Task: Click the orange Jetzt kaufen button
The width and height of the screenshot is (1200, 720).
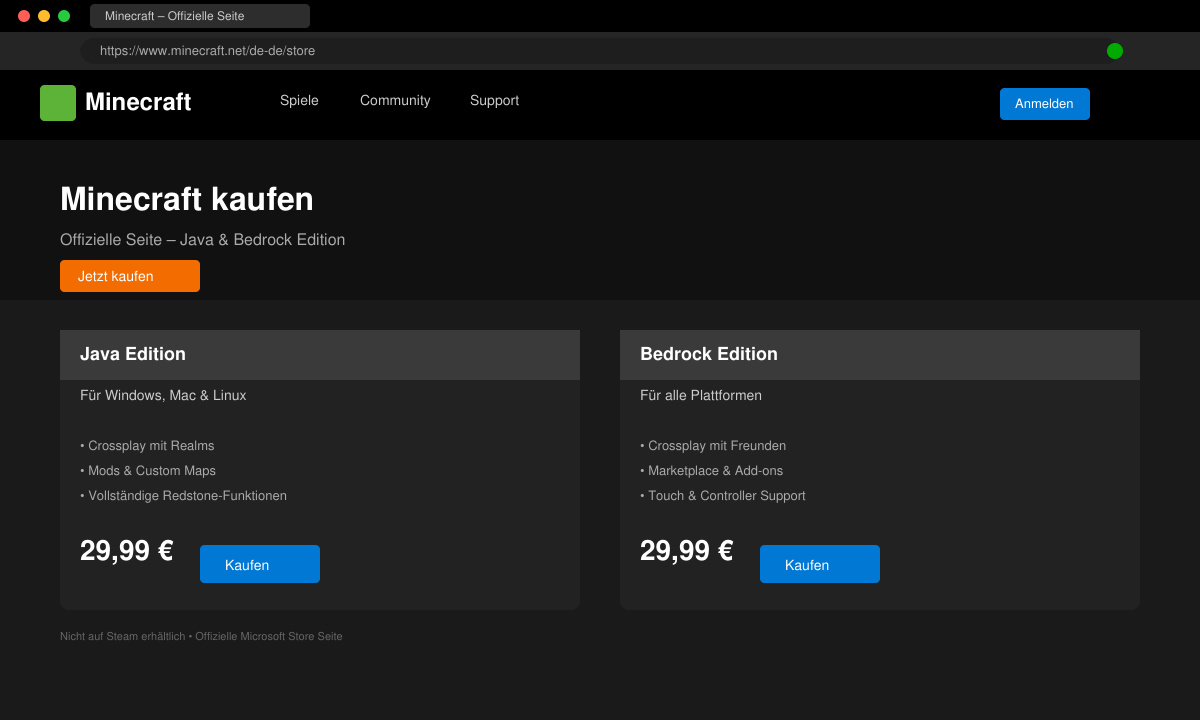Action: pyautogui.click(x=130, y=276)
